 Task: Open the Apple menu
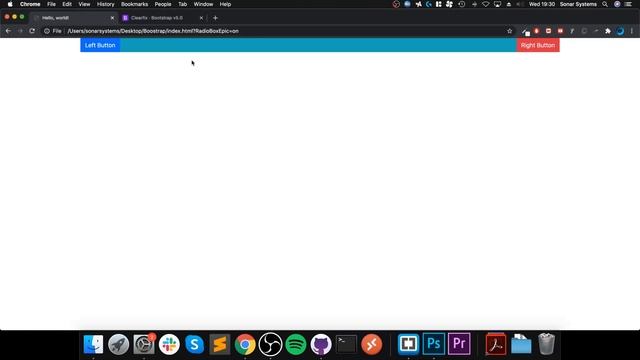click(10, 4)
